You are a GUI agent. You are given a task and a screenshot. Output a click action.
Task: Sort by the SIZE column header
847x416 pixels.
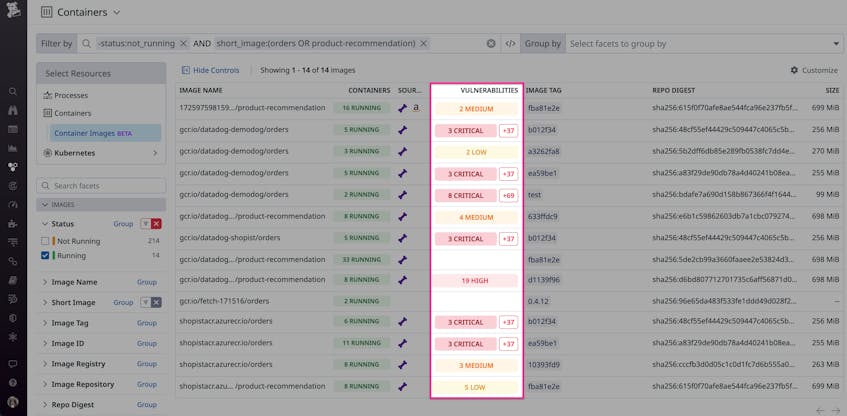click(832, 90)
